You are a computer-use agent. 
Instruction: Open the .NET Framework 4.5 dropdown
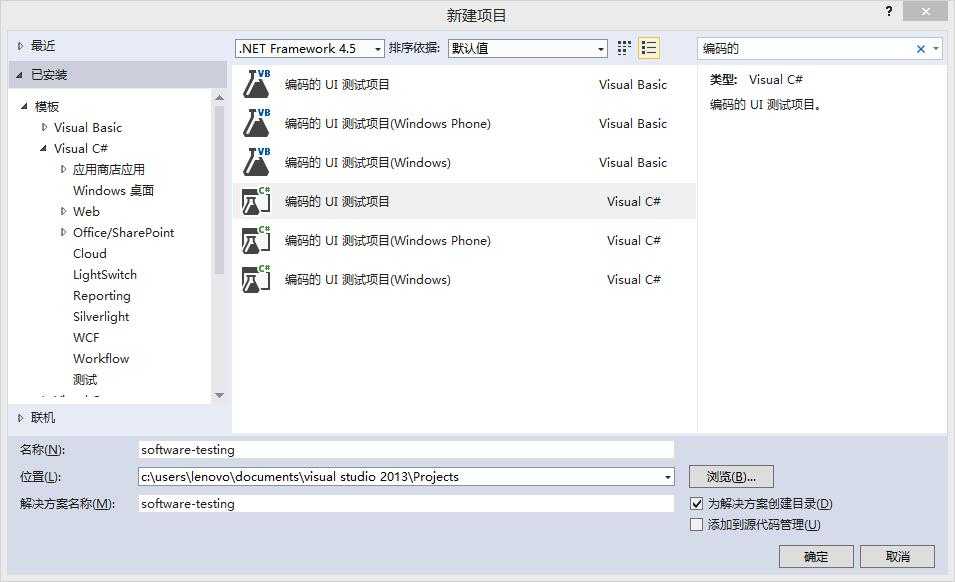(309, 49)
